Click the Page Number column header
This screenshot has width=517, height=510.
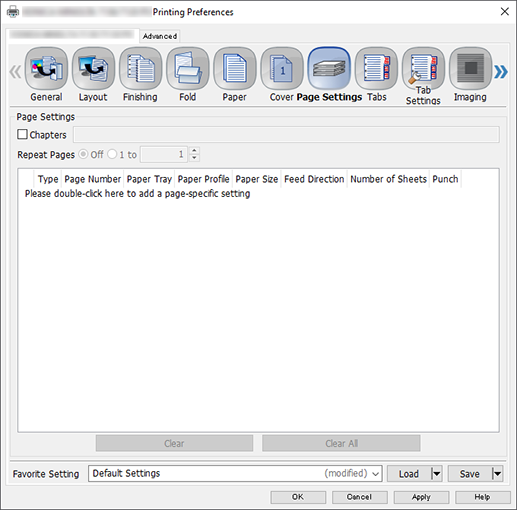click(93, 179)
